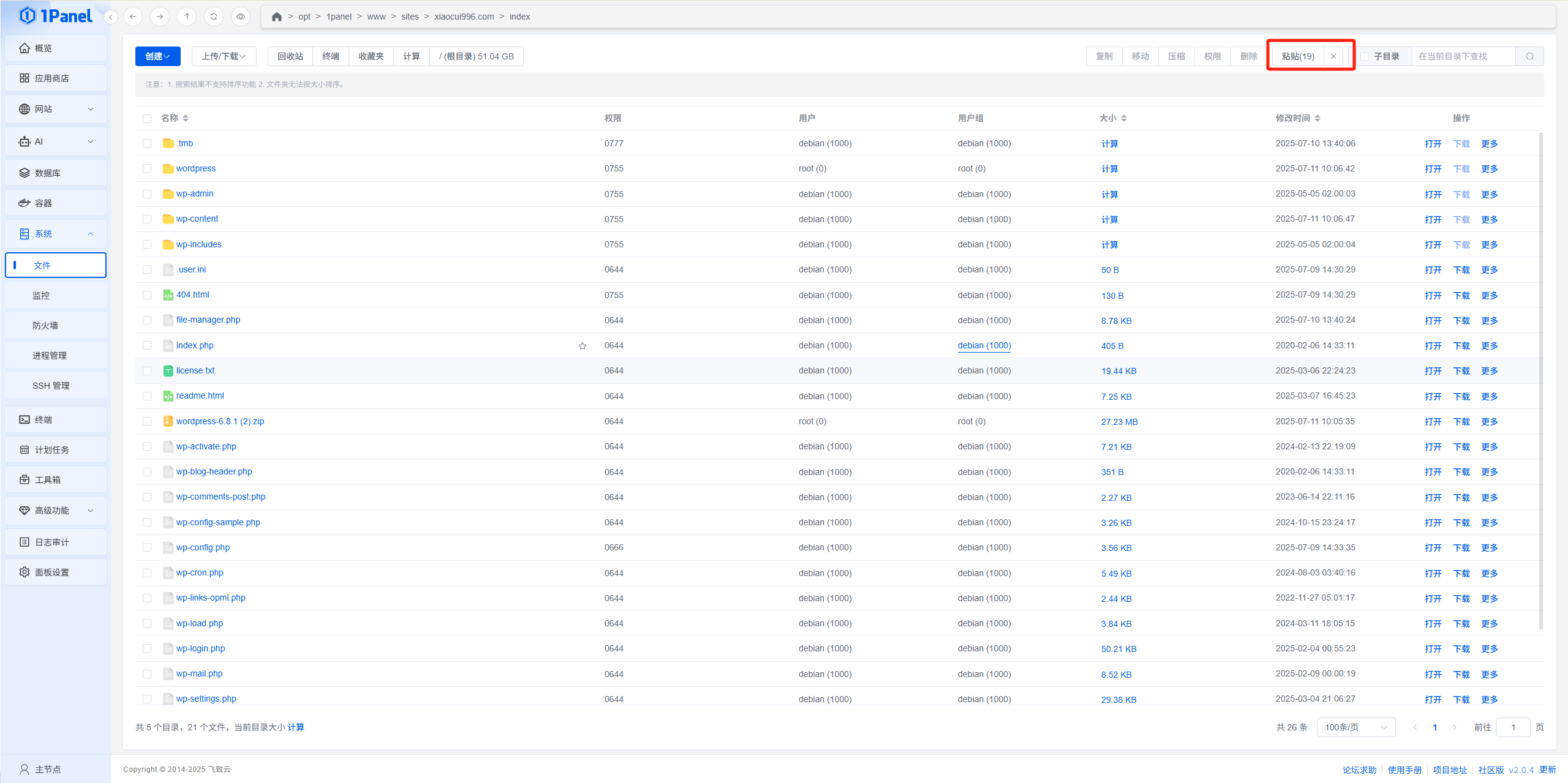Open the wp-config.php file link
The image size is (1568, 783).
203,547
